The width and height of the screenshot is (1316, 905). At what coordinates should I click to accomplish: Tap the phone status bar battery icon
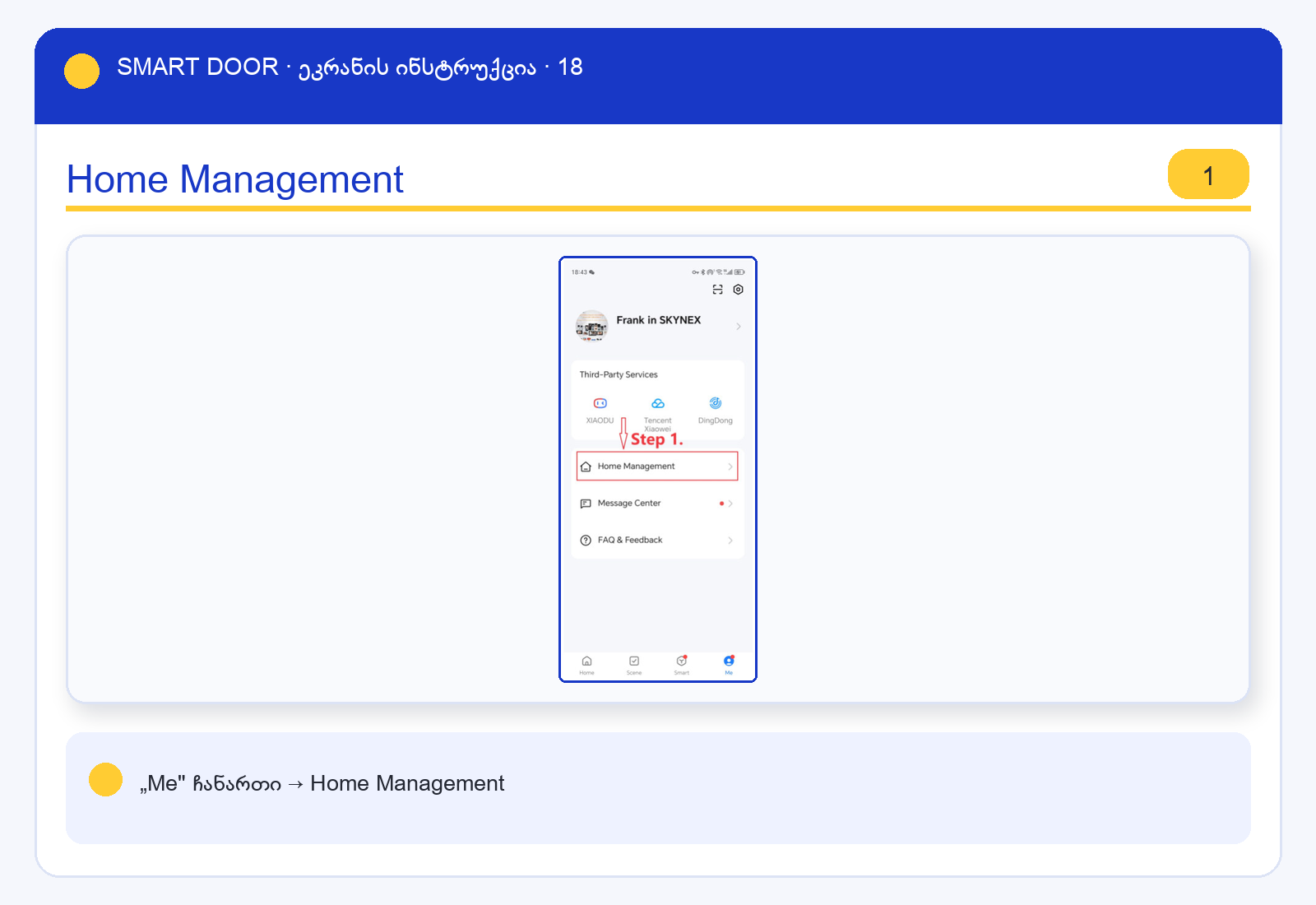[739, 272]
